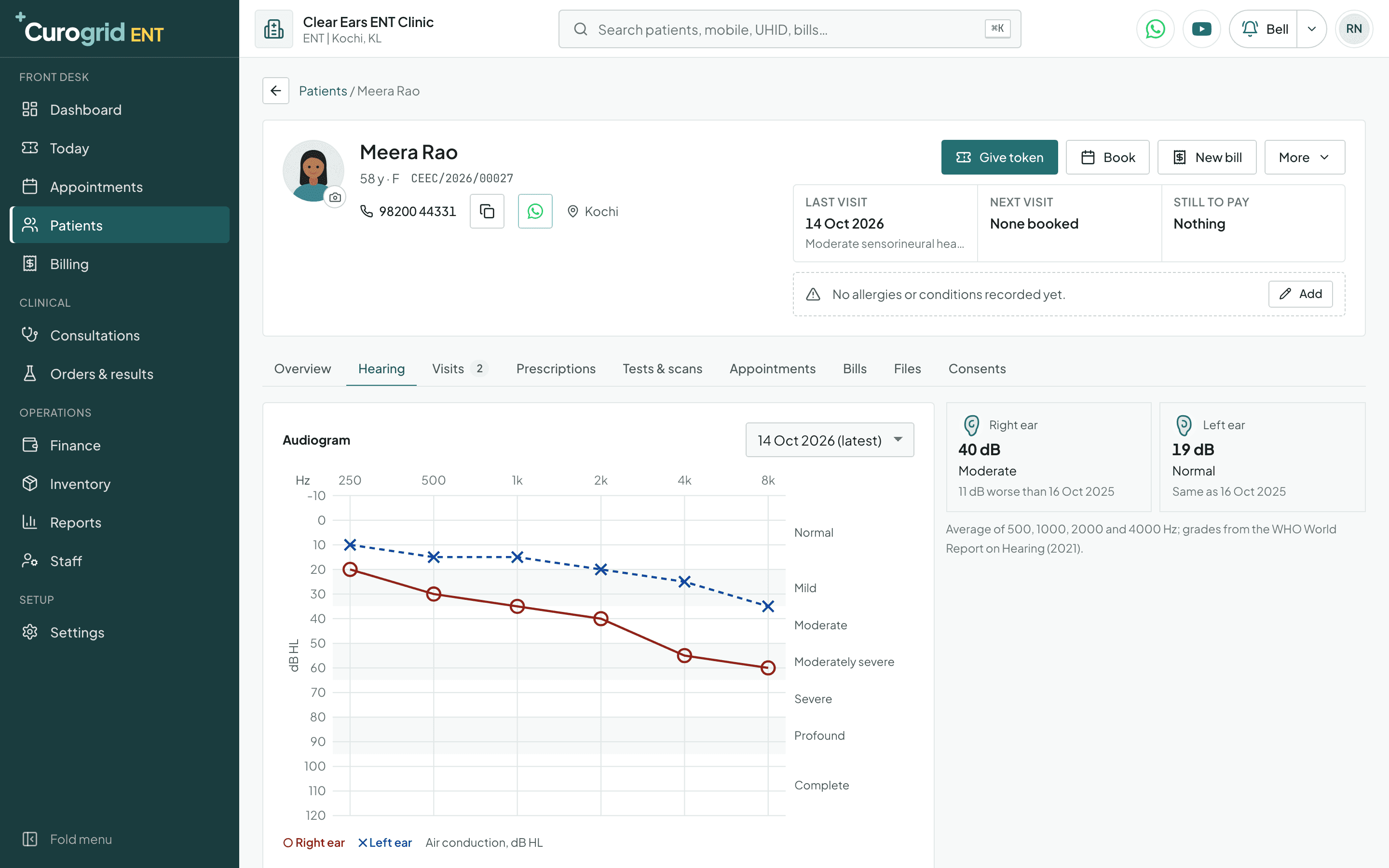Open the RN user avatar

1353,29
